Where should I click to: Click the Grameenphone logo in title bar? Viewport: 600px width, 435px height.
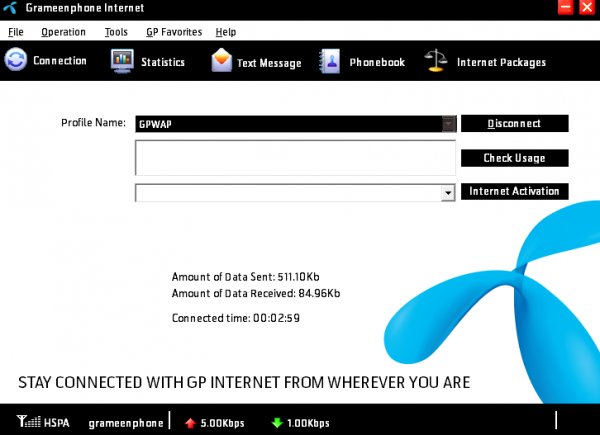tap(10, 7)
